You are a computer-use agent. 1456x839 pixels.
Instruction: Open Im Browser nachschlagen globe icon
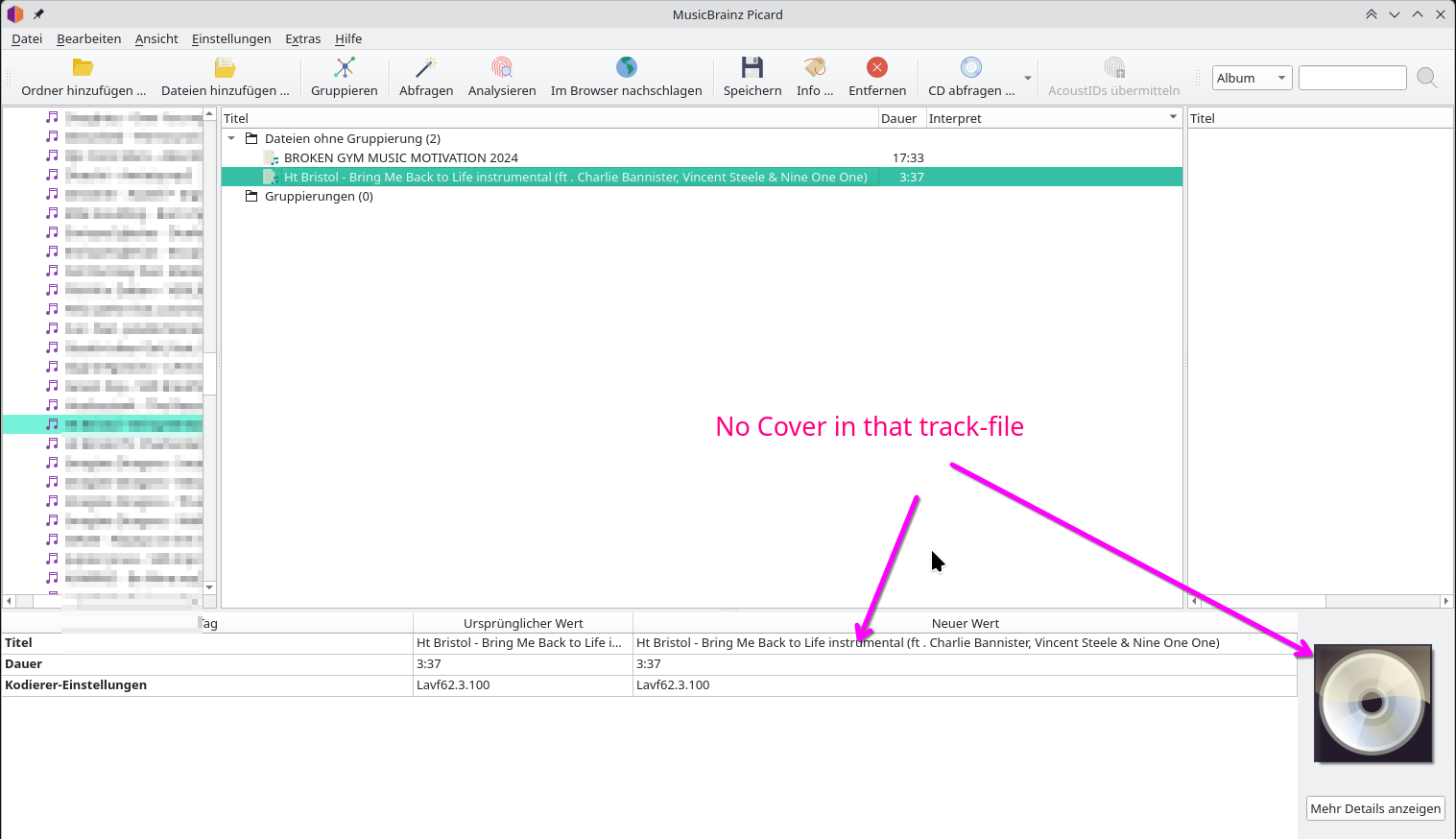[x=626, y=68]
